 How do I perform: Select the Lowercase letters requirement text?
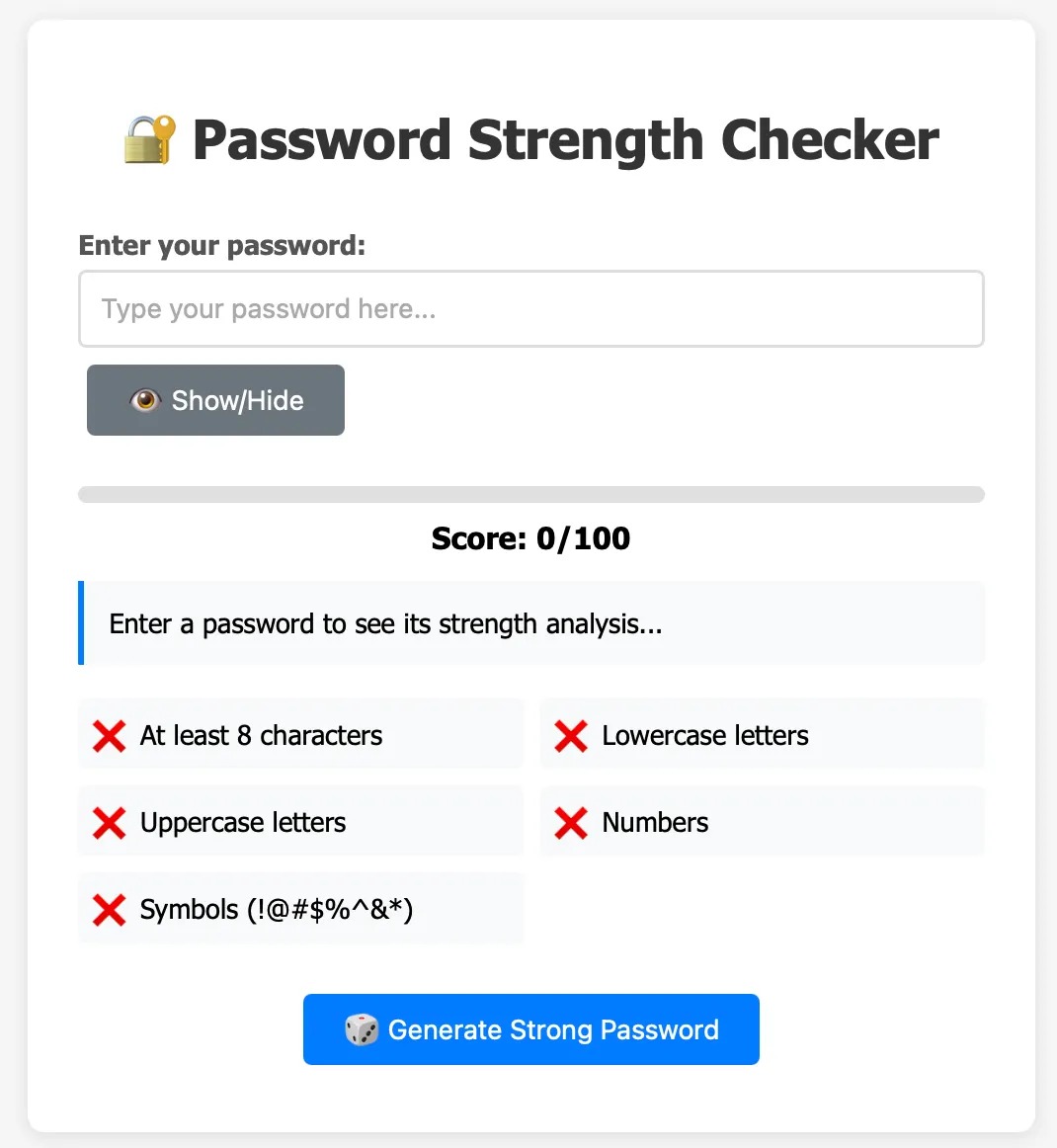coord(705,736)
